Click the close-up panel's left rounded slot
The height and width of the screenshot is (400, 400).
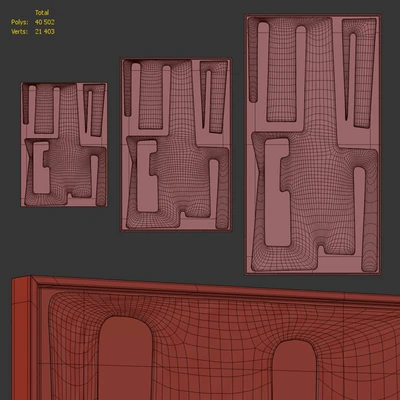pos(125,358)
